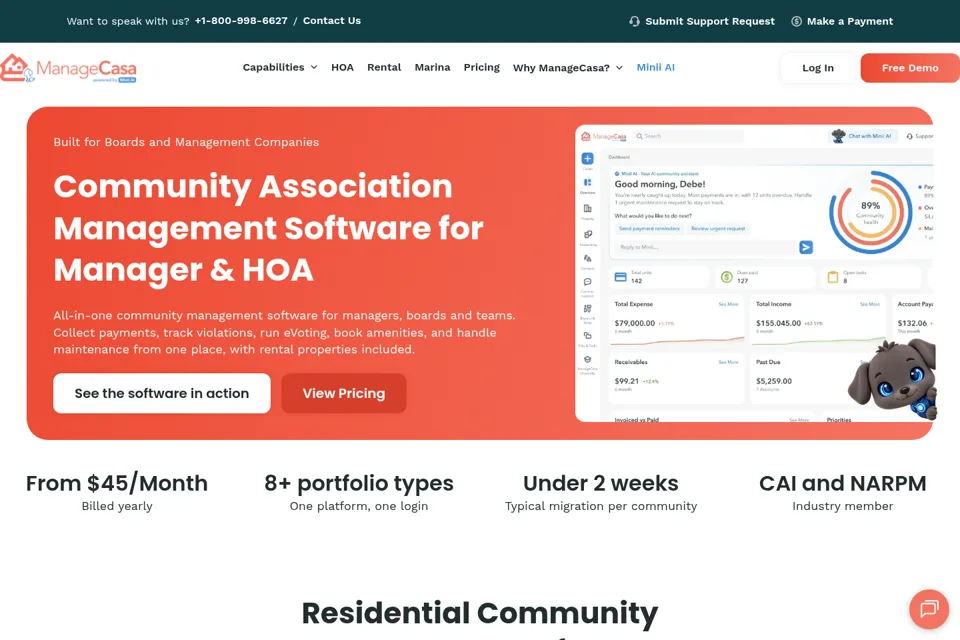The width and height of the screenshot is (960, 640).
Task: Select the Overview icon in the preview sidebar
Action: tap(587, 183)
